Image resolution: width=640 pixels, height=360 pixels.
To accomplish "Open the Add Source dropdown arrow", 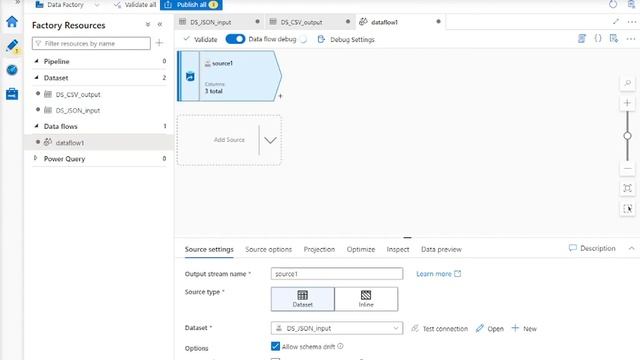I will coord(270,140).
